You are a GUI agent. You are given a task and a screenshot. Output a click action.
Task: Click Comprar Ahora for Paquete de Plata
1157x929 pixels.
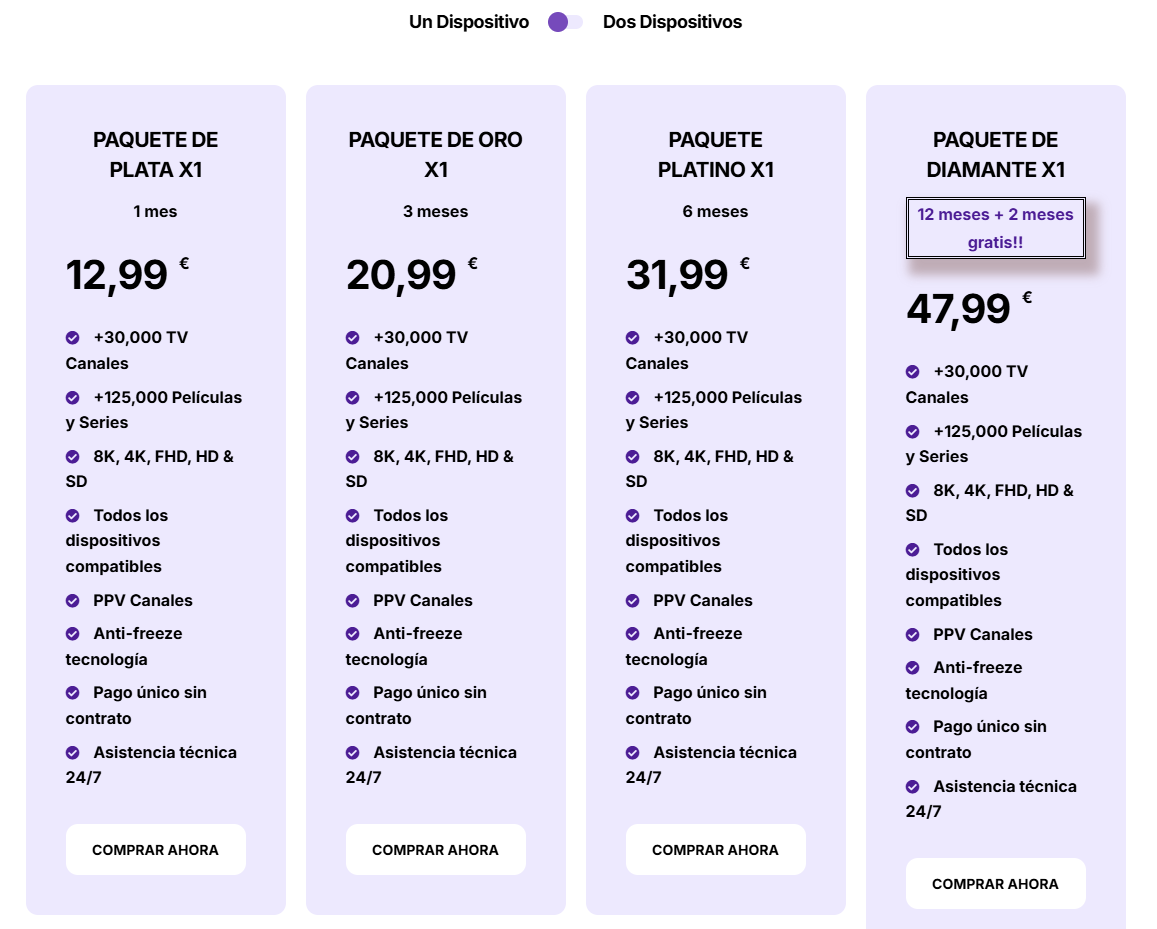(x=155, y=850)
